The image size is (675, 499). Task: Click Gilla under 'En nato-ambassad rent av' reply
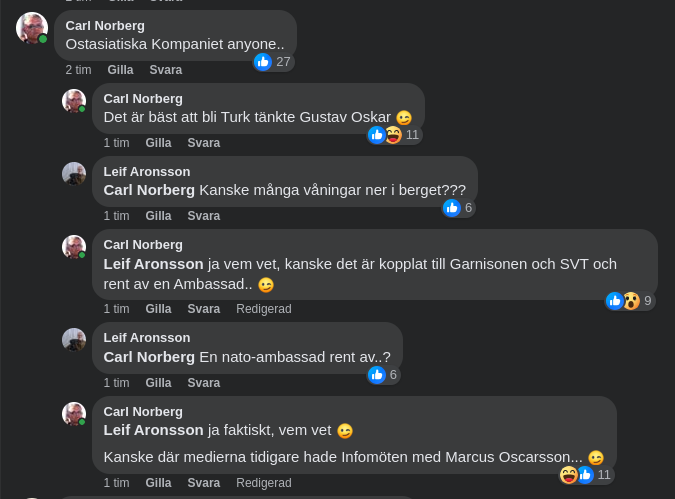158,383
